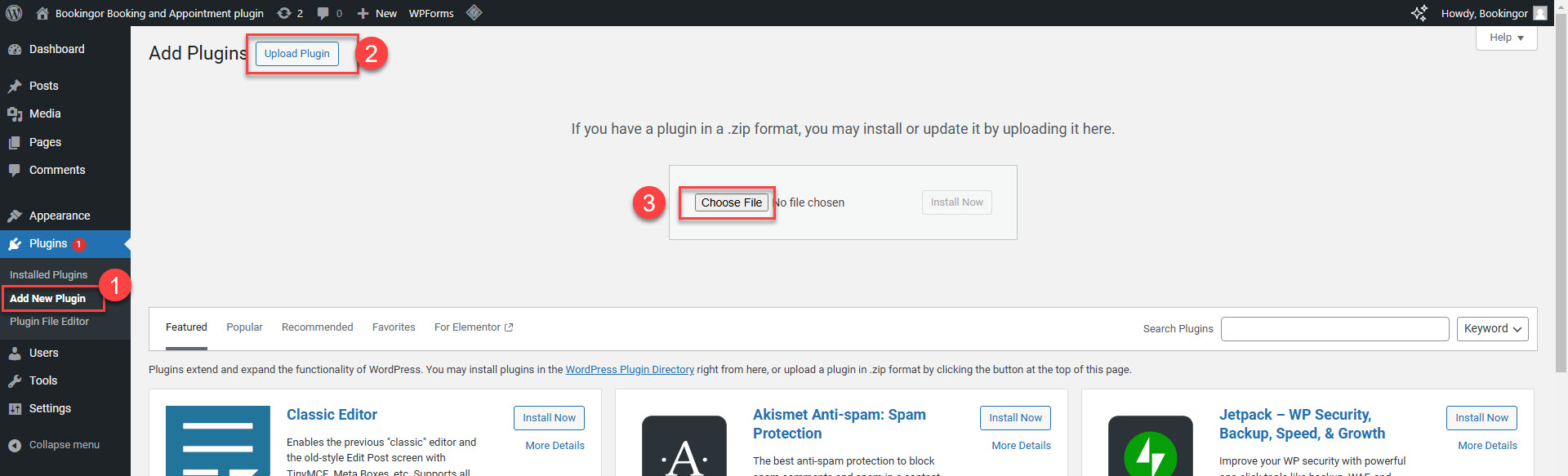Click the Akismet plugin icon
1568x476 pixels.
coord(684,446)
